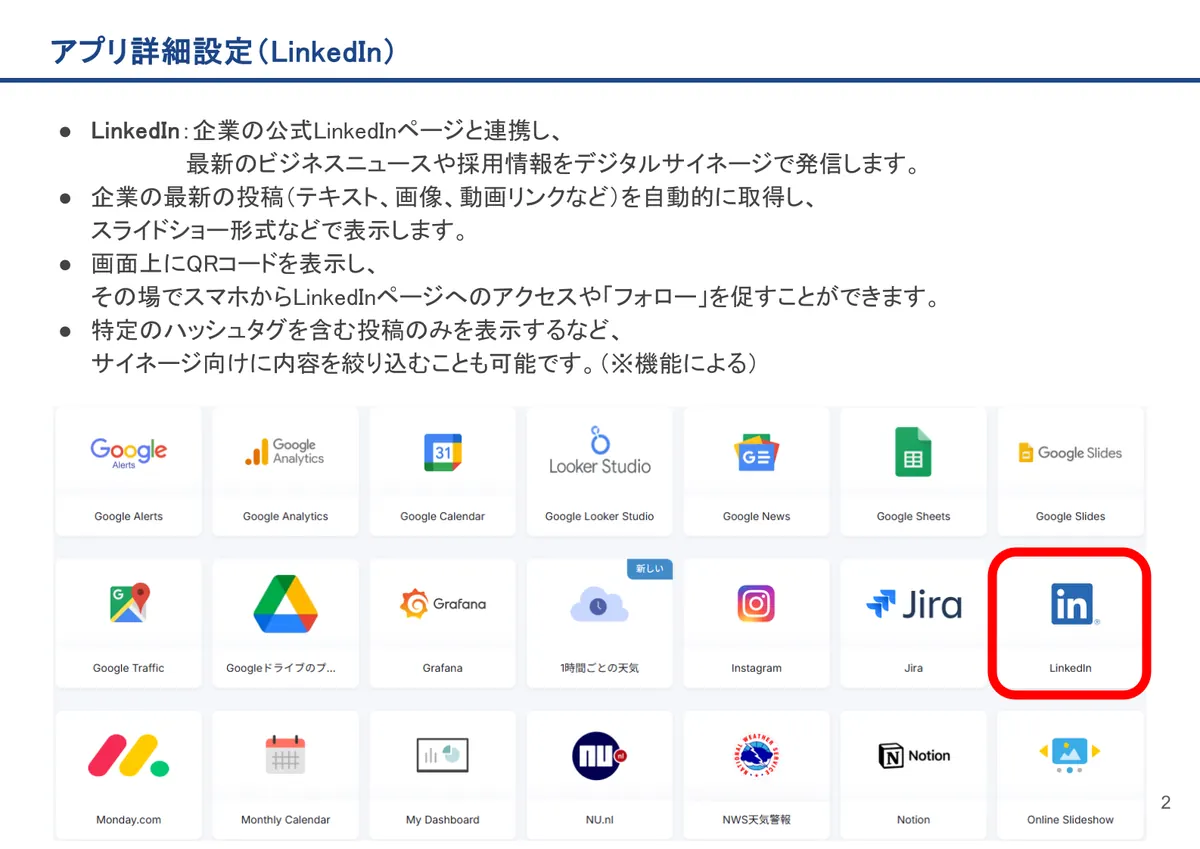Click the My Dashboard chart icon
The height and width of the screenshot is (849, 1200).
[442, 755]
